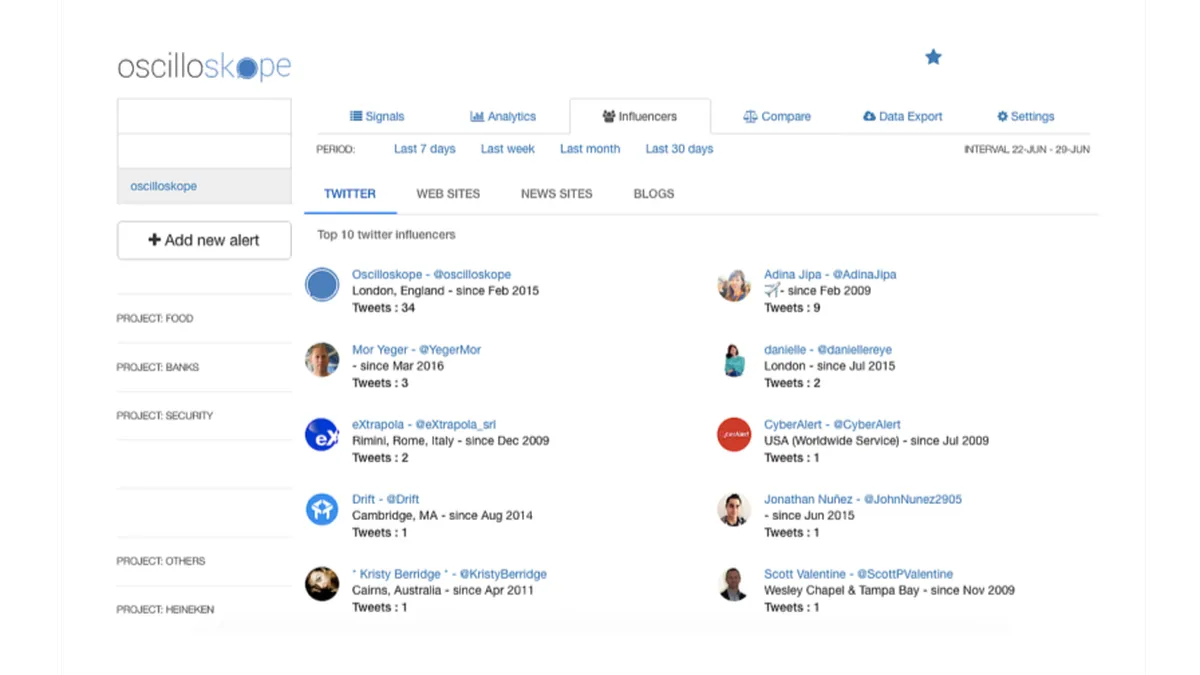Set period to Last 7 days
Viewport: 1200px width, 675px height.
[x=425, y=149]
